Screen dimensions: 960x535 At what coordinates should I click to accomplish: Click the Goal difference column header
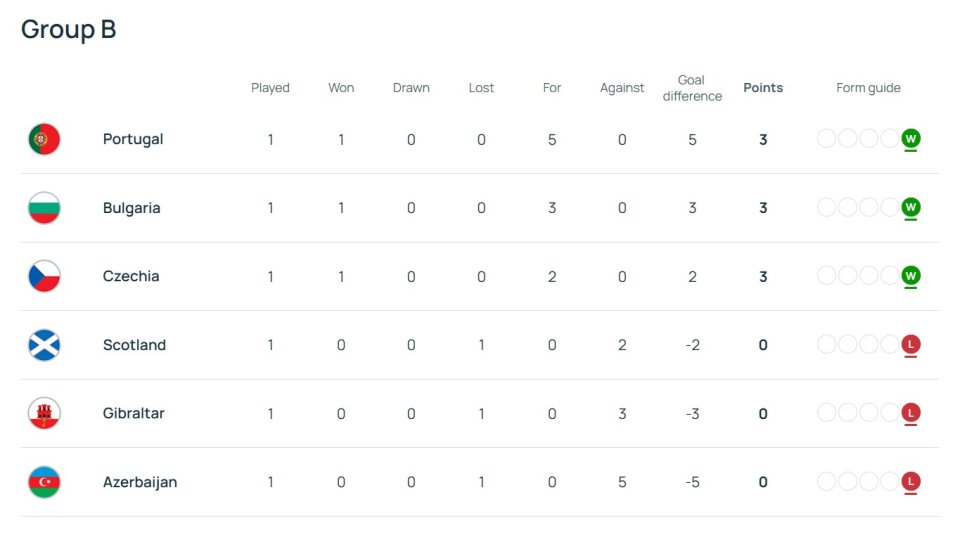coord(692,88)
